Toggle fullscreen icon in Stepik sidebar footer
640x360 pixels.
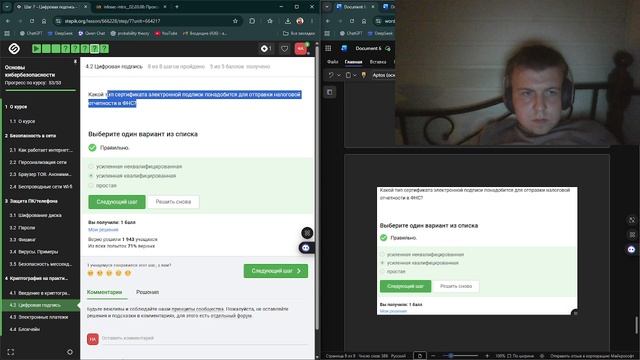coord(11,352)
